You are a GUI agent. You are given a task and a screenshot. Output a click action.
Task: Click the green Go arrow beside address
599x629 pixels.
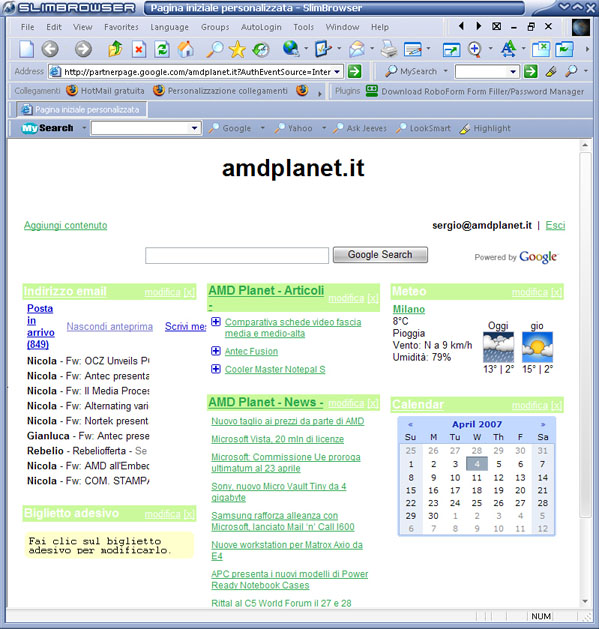tap(354, 72)
